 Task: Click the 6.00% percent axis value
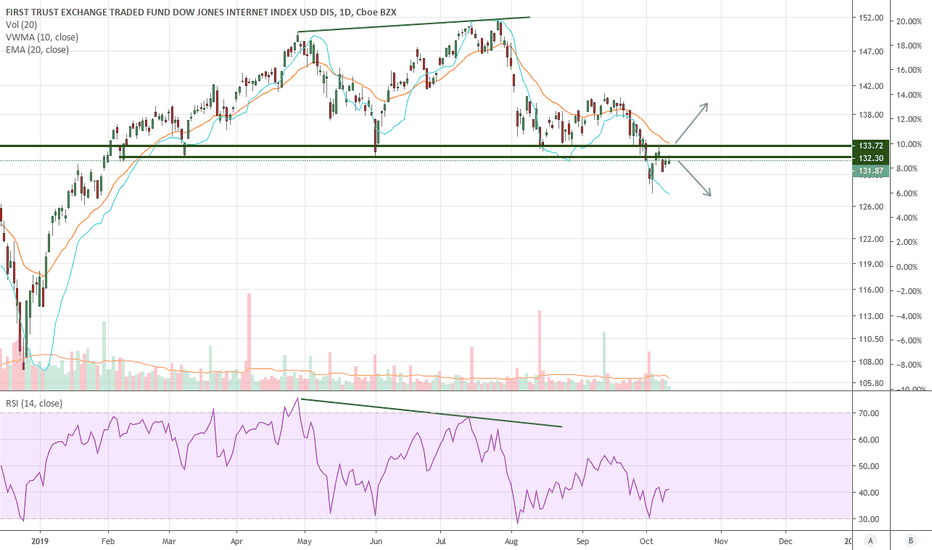pos(909,193)
